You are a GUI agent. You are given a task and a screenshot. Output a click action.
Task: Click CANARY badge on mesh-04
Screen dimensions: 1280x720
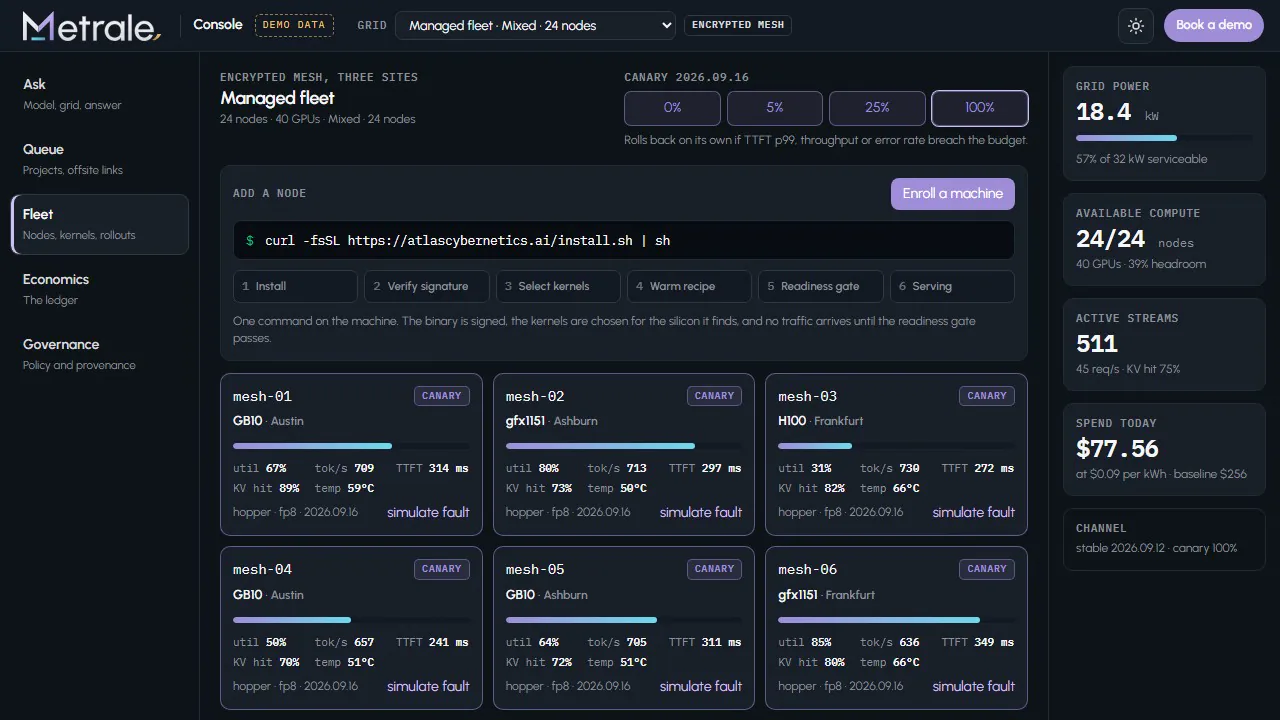[442, 569]
